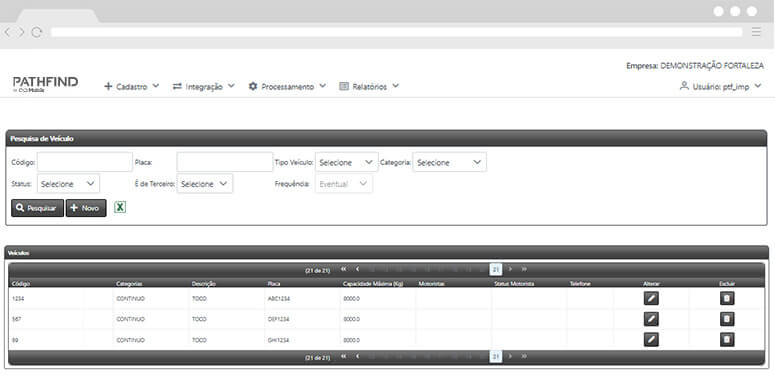775x390 pixels.
Task: Sort by Placa column header
Action: (274, 284)
